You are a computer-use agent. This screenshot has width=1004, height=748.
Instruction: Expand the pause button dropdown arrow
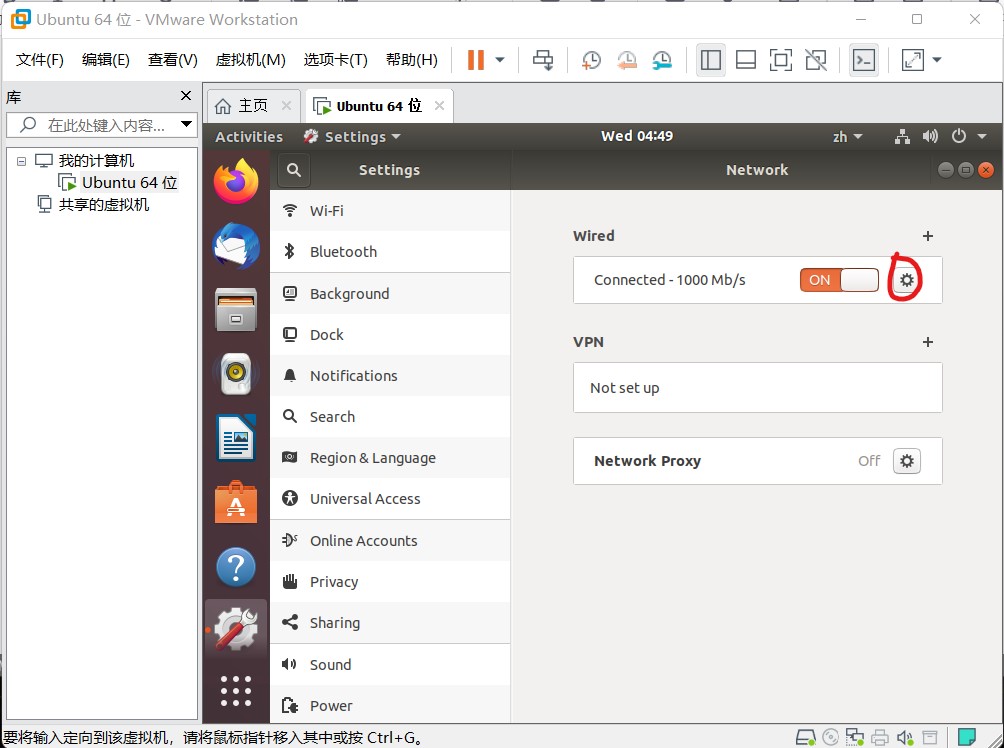(x=500, y=60)
